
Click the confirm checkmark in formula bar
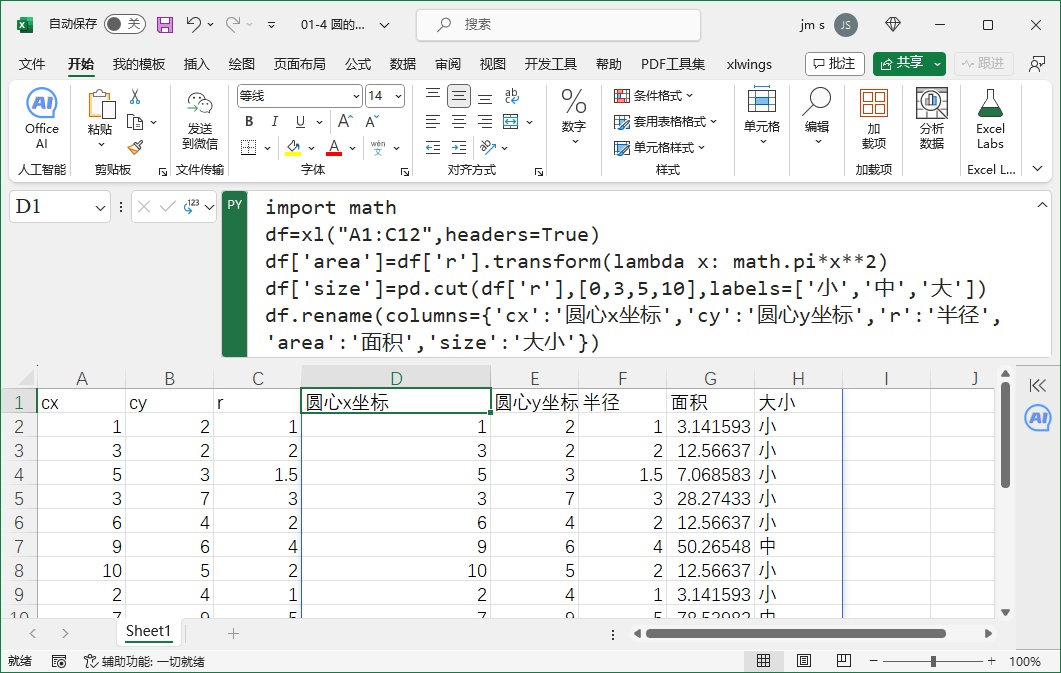[167, 207]
